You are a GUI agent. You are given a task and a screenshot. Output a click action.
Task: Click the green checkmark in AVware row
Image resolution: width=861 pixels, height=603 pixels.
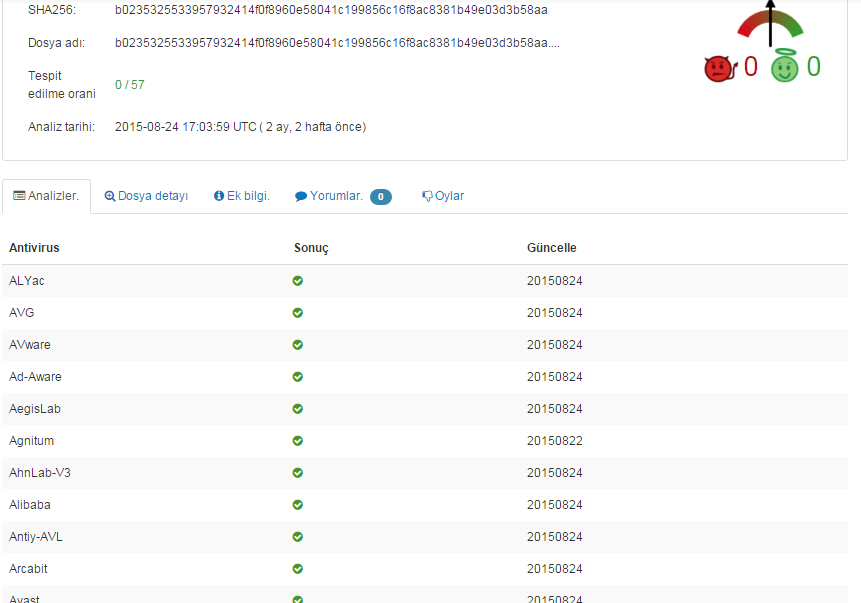click(x=298, y=345)
